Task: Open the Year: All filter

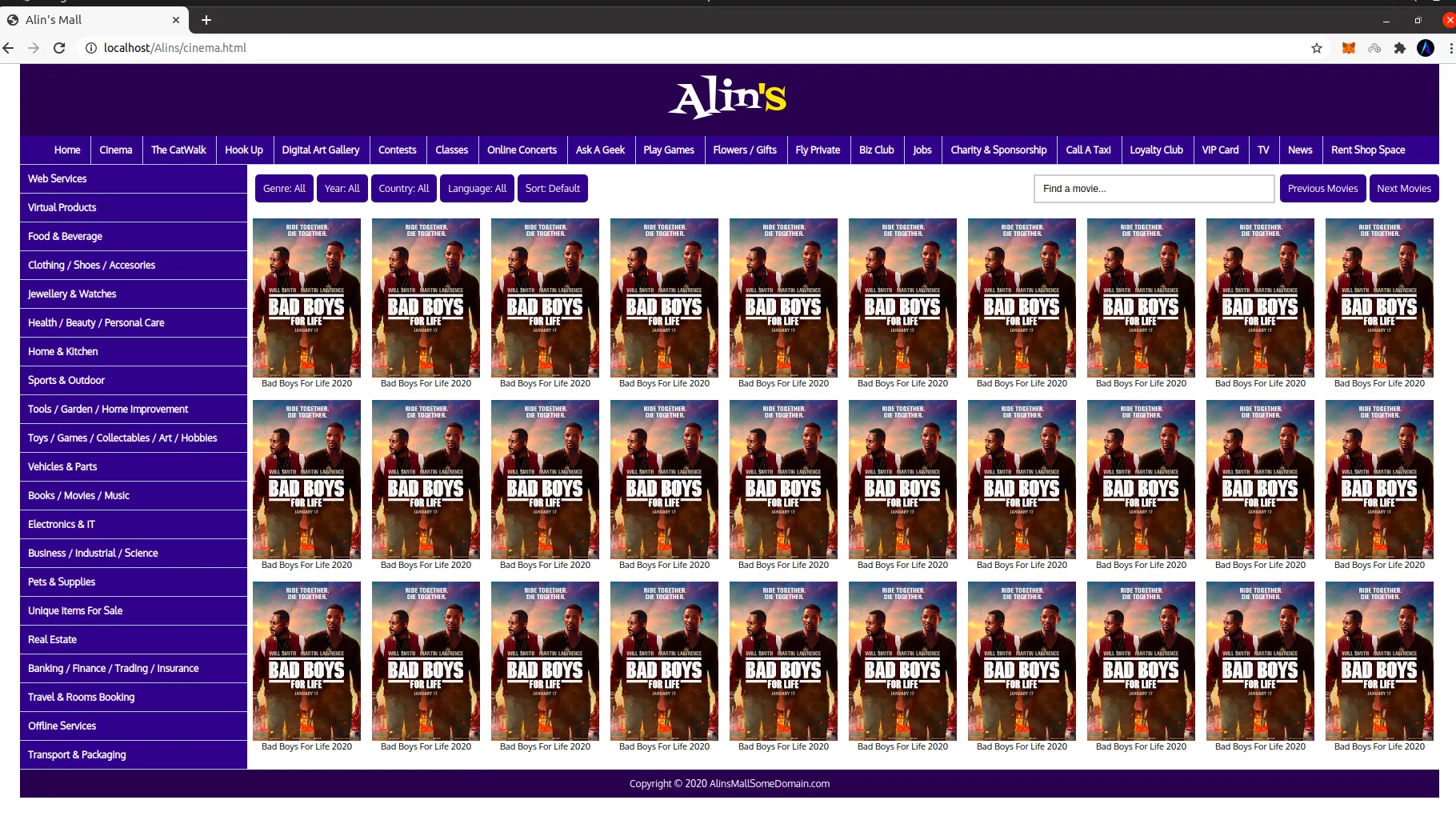Action: click(x=342, y=189)
